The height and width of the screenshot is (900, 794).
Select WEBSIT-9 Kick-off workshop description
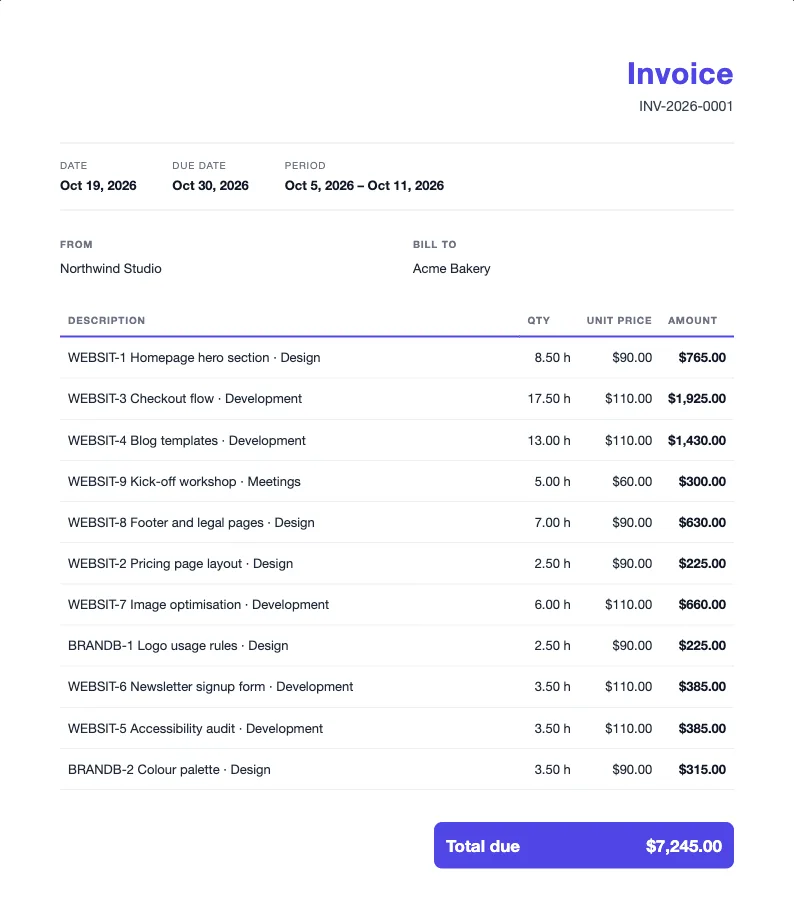[x=184, y=482]
